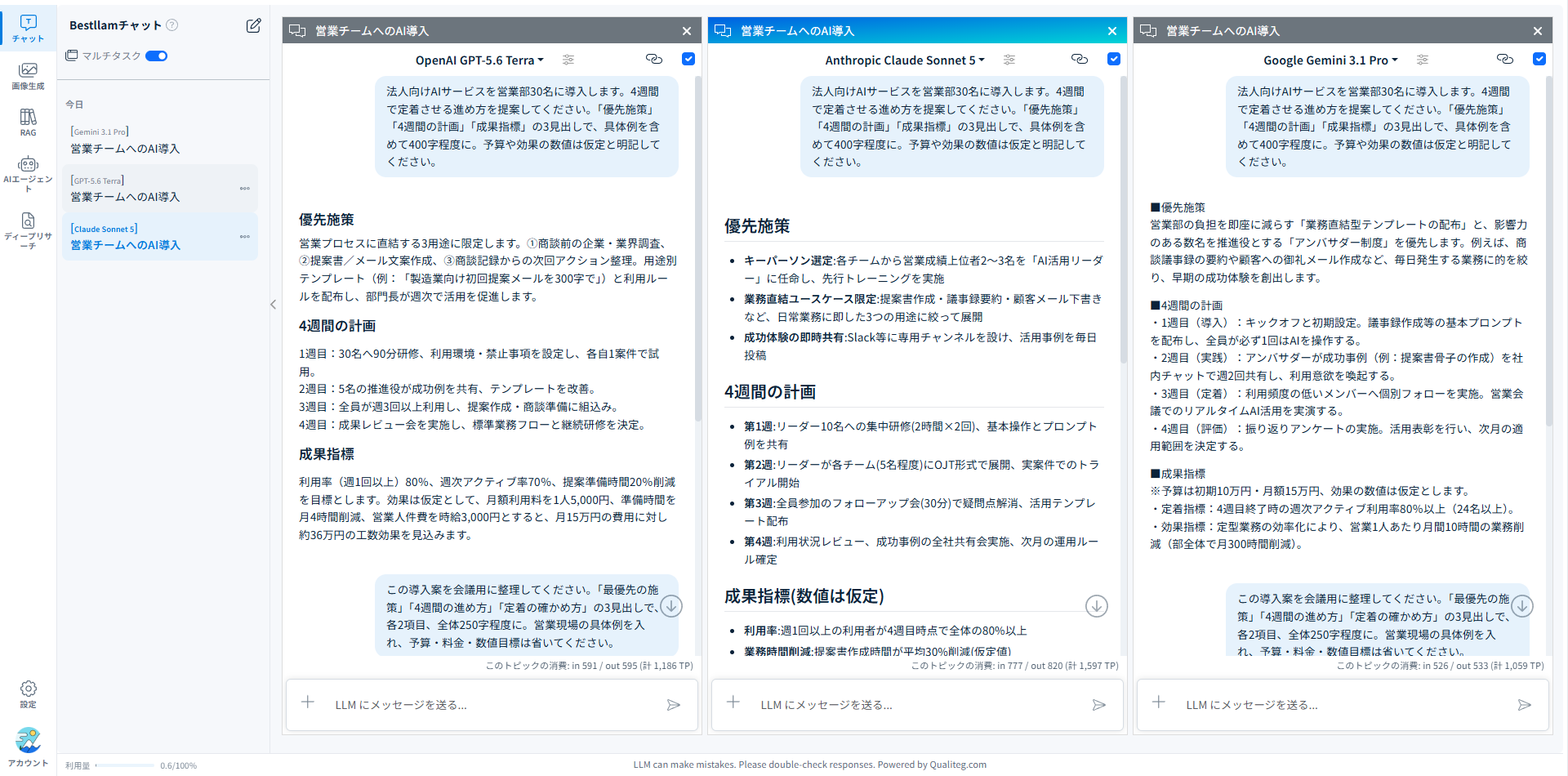Open the アカウント avatar menu
Image resolution: width=1568 pixels, height=776 pixels.
[x=28, y=747]
